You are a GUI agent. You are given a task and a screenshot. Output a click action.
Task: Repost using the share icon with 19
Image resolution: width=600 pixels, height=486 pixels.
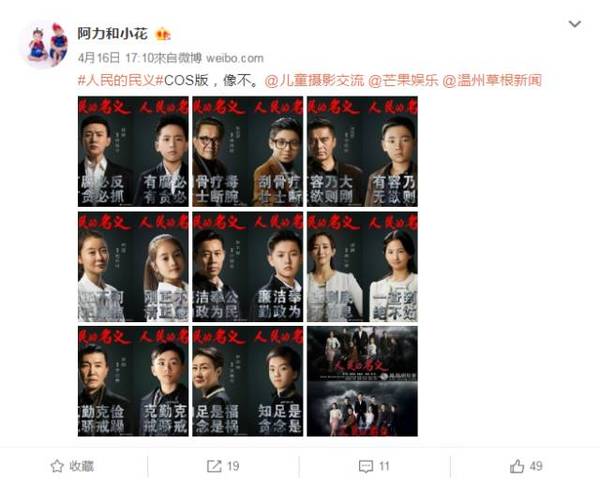click(223, 466)
